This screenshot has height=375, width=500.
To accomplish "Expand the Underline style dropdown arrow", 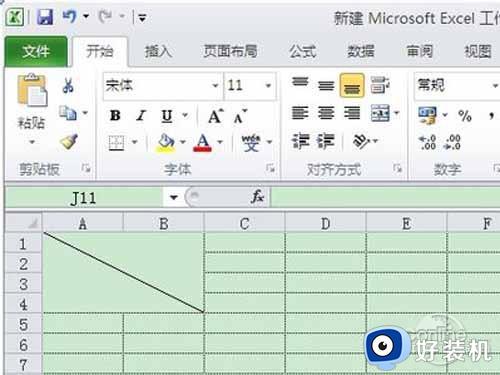I will (185, 116).
